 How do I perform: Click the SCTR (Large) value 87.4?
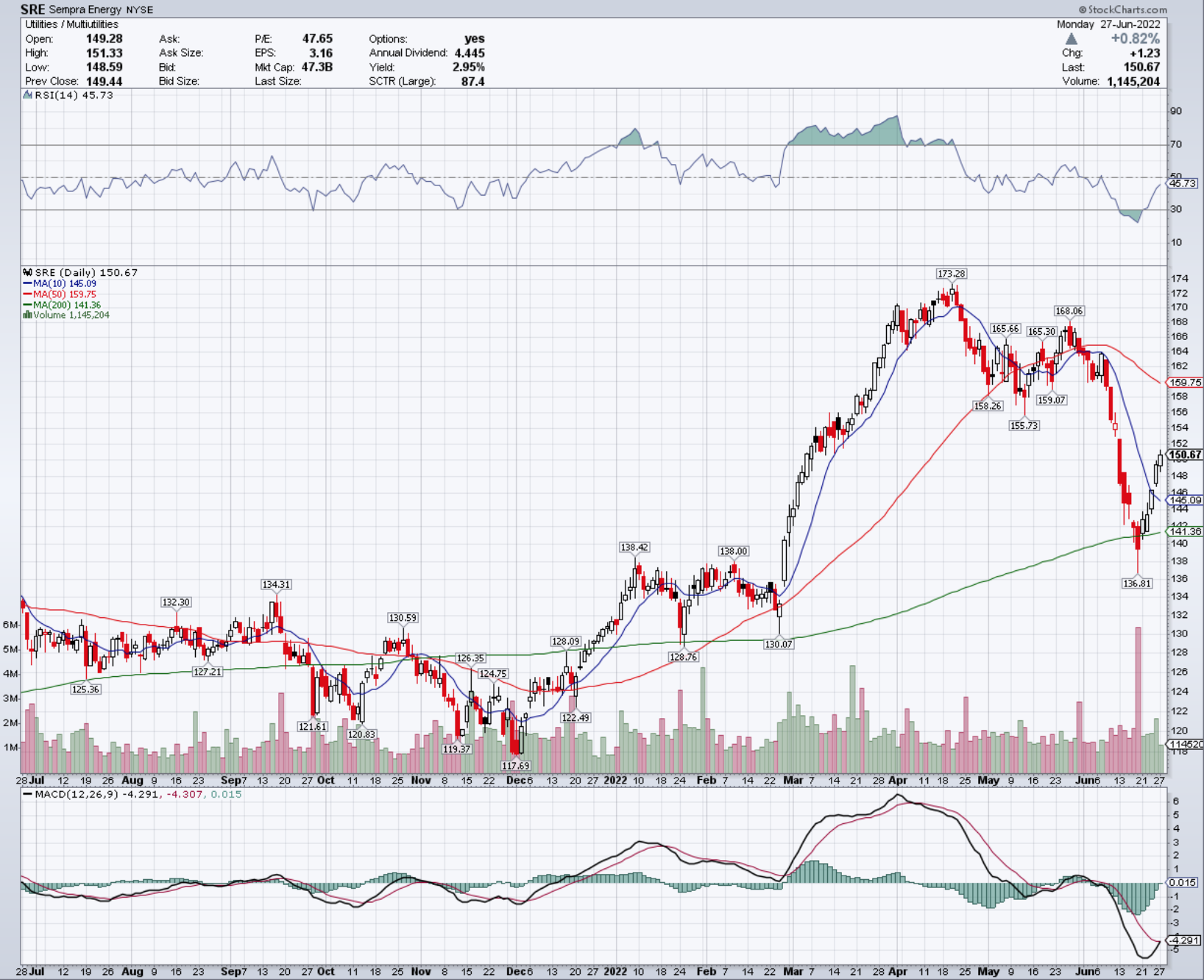472,82
